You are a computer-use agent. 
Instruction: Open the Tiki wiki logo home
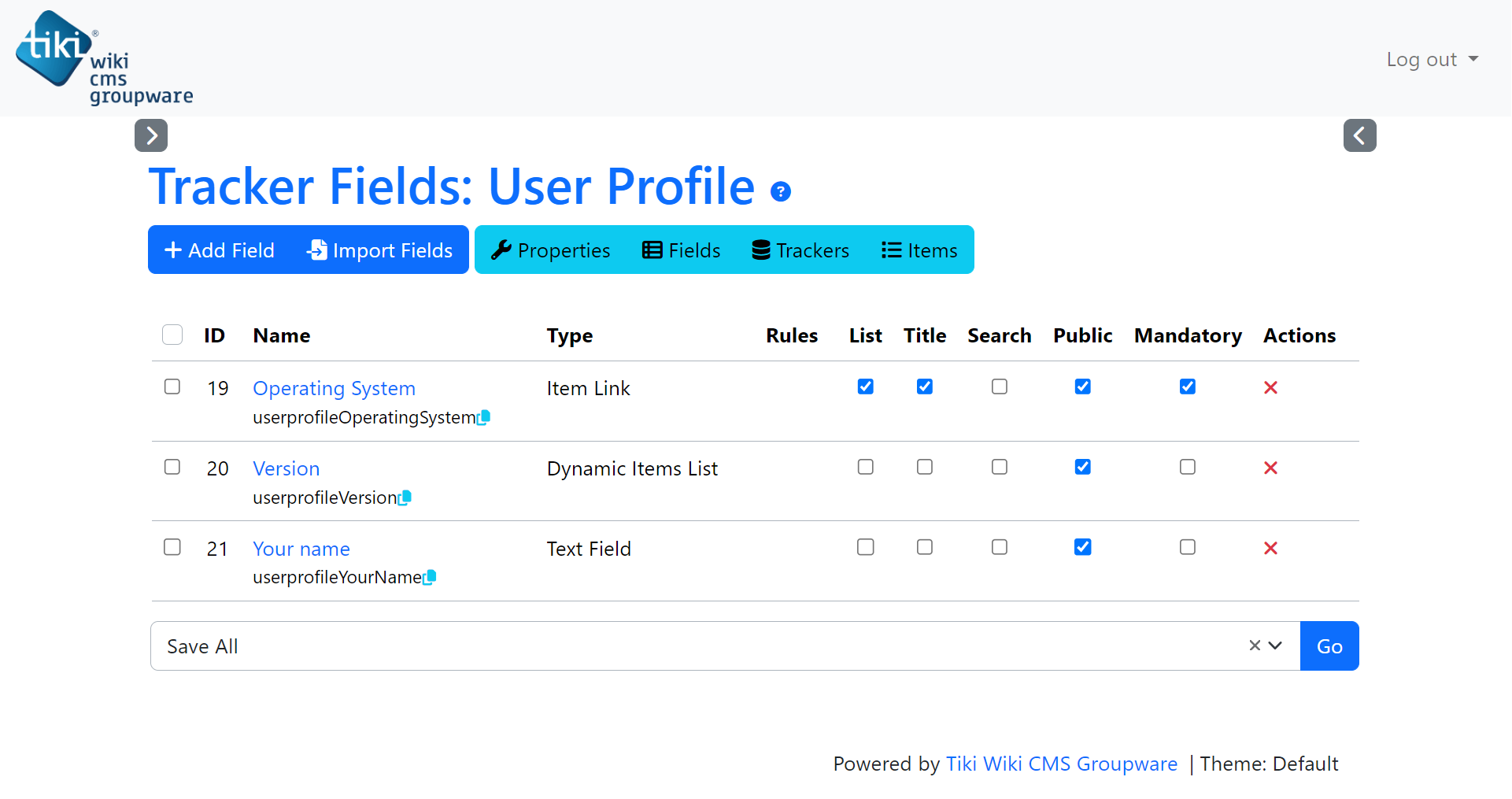(x=104, y=58)
